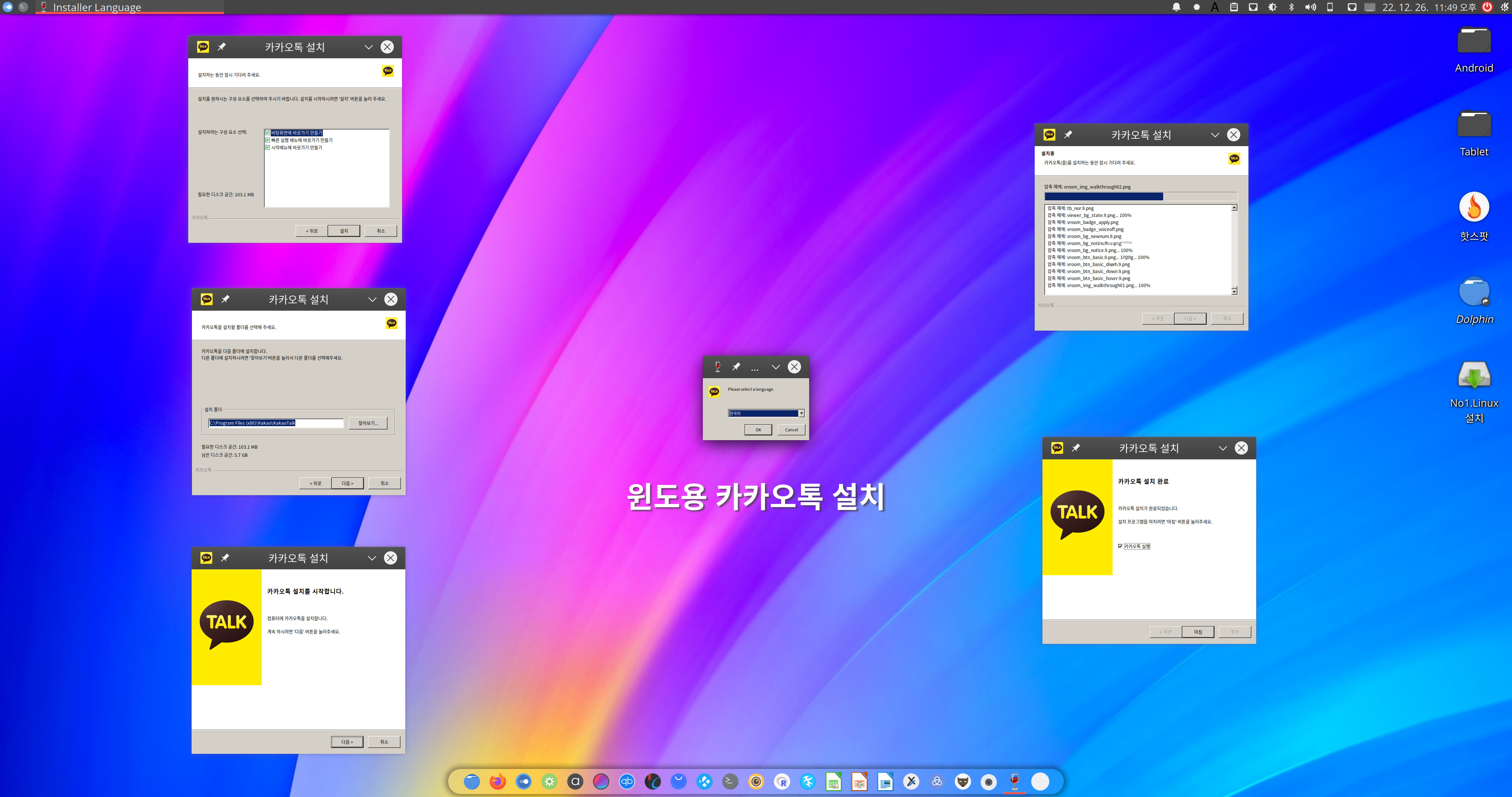Toggle 시작메뉴에 바로가기 만들기 checkbox

point(267,147)
